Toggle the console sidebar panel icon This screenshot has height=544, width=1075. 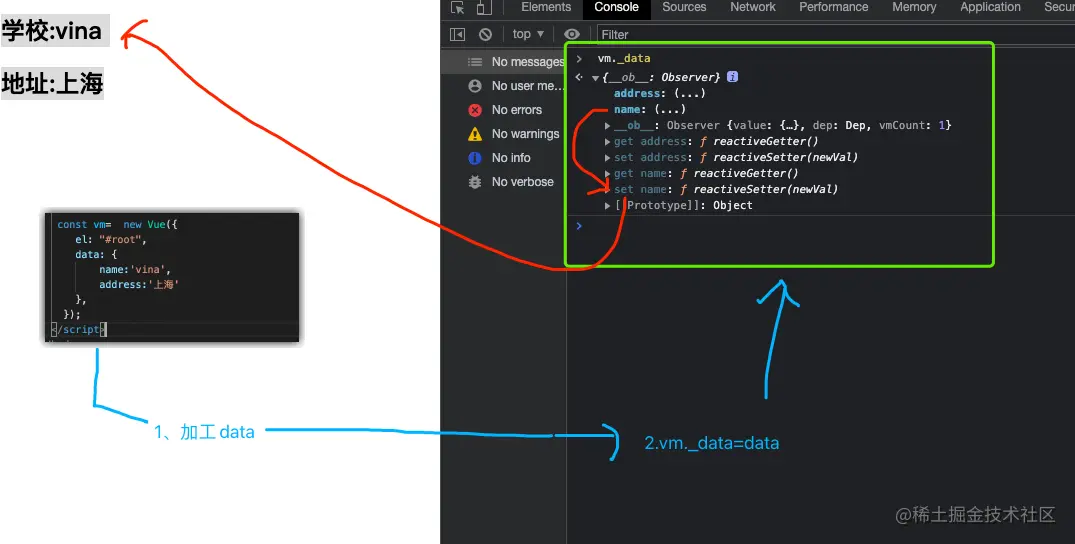pos(457,34)
